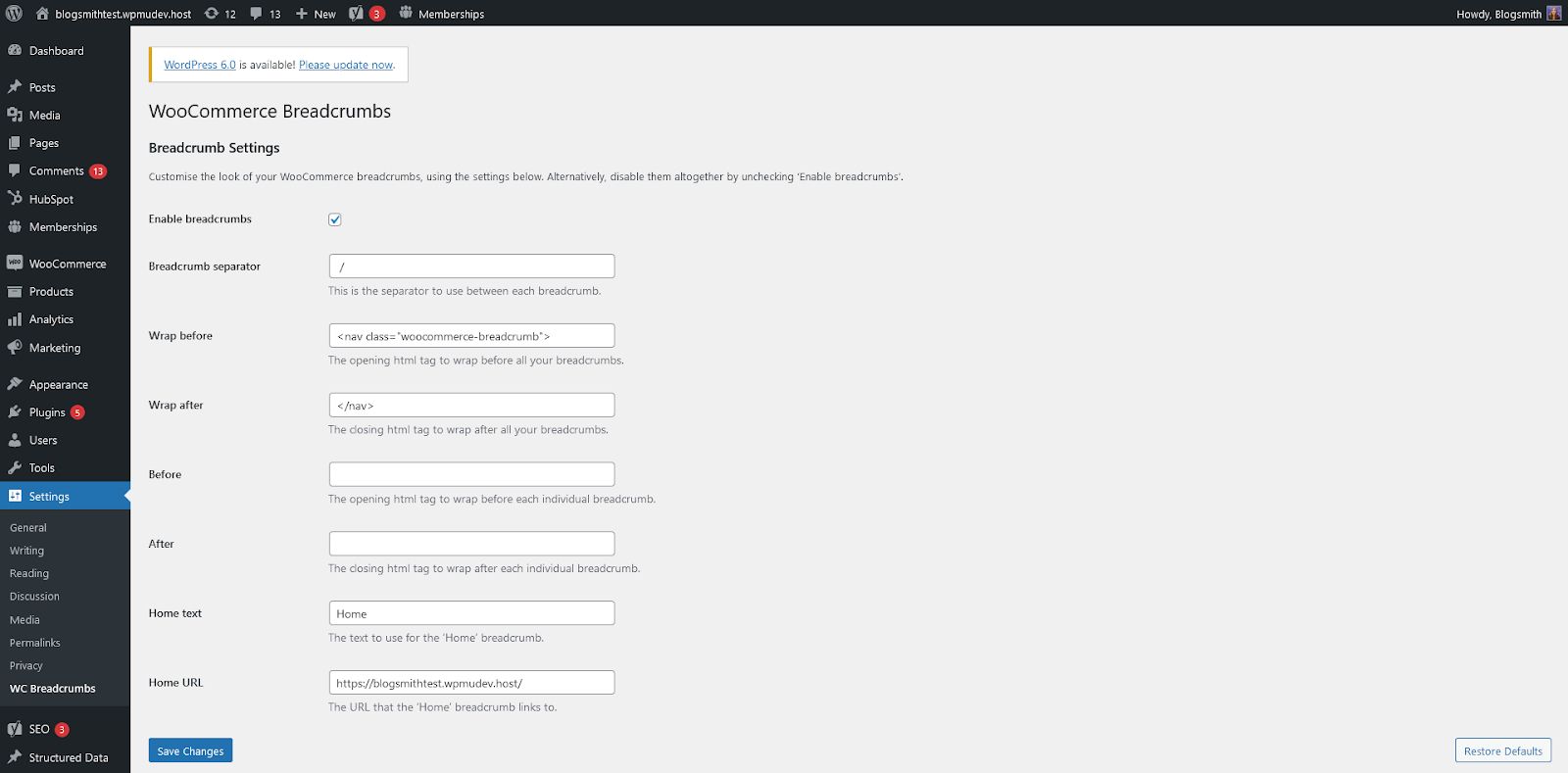Click the Users person icon
This screenshot has width=1568, height=773.
(15, 440)
